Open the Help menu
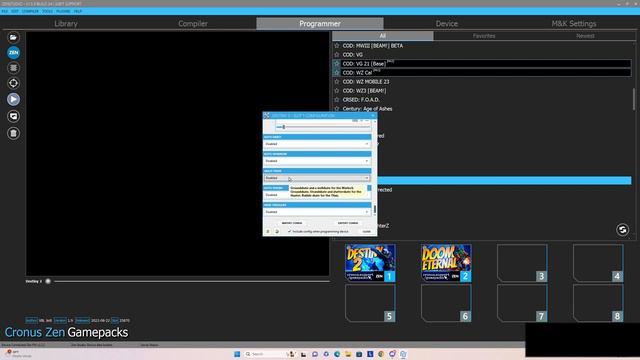640x360 pixels. tap(78, 11)
